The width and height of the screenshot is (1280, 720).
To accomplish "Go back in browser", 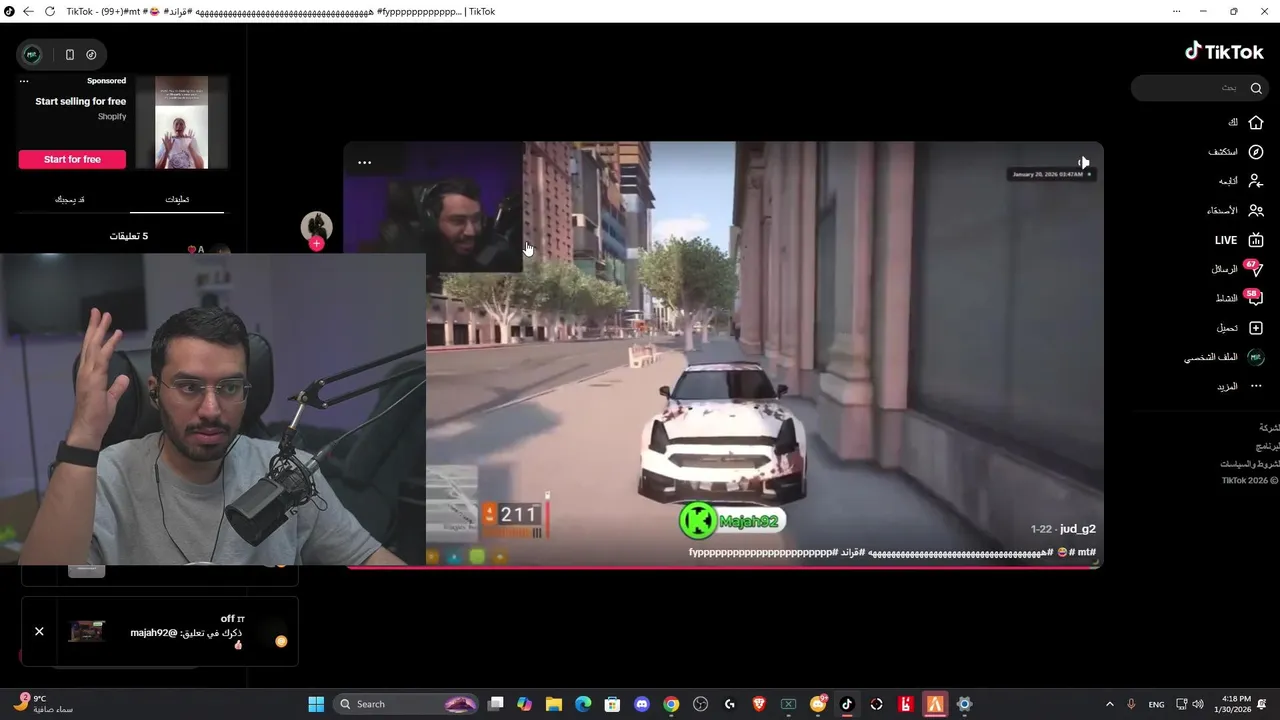I will tap(27, 11).
